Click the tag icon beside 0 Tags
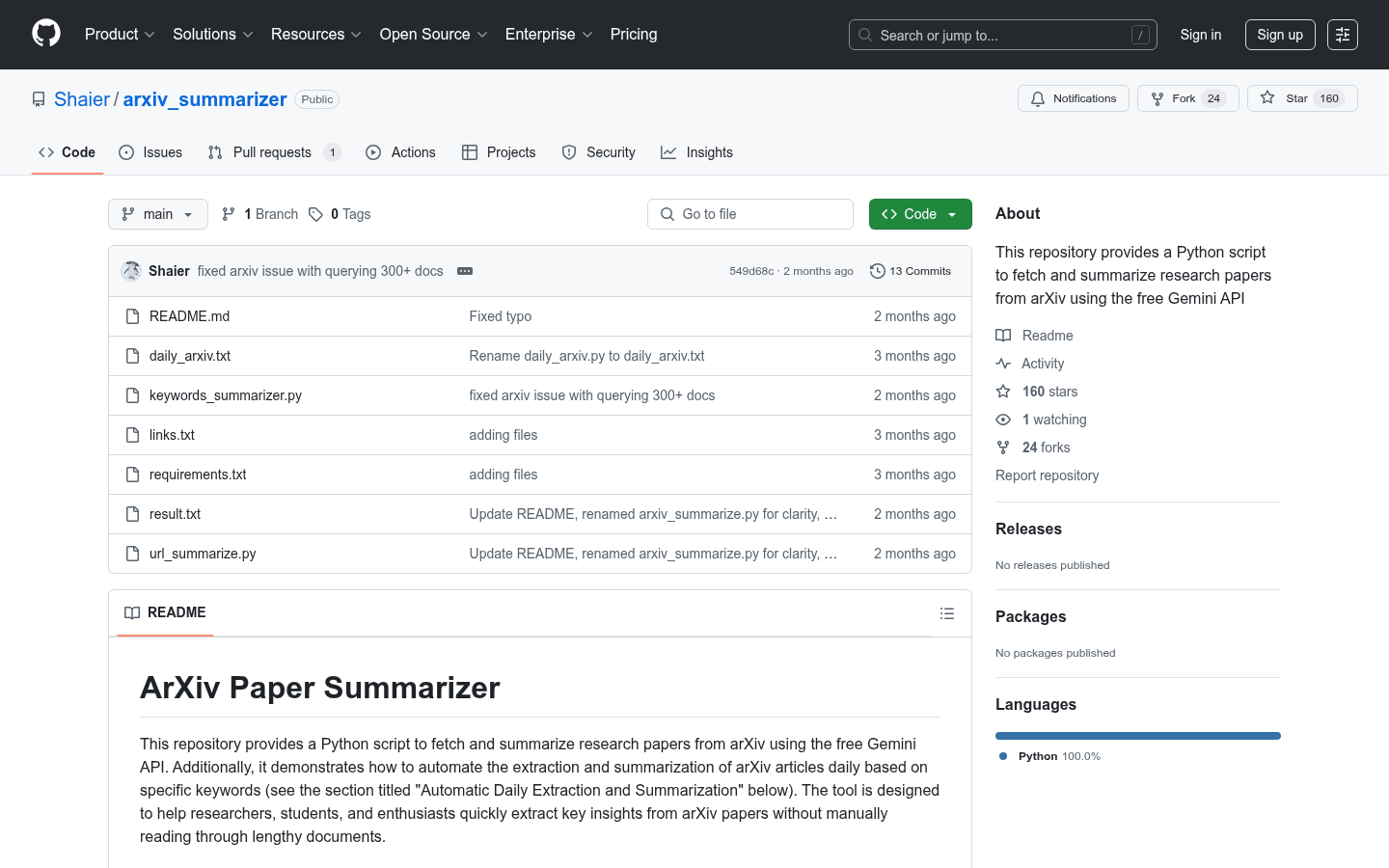The width and height of the screenshot is (1389, 868). click(x=315, y=214)
